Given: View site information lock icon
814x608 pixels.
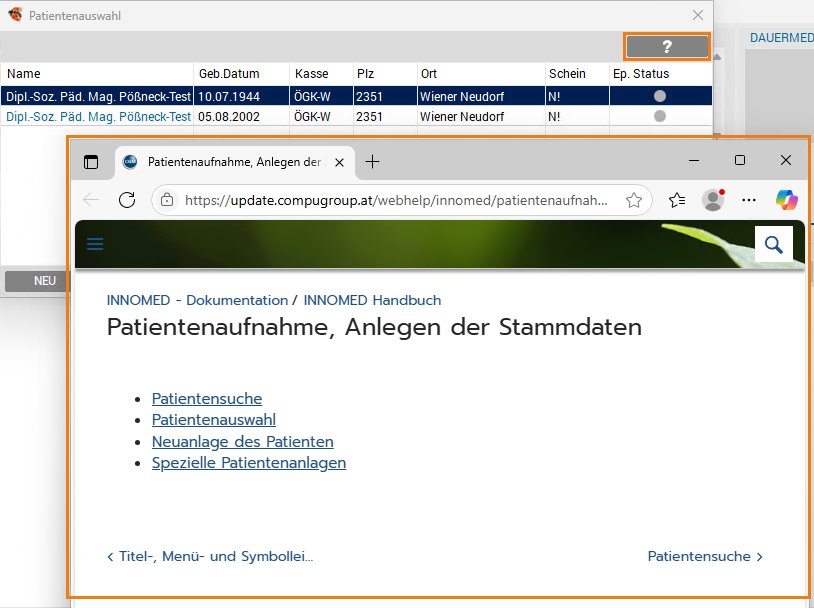Looking at the screenshot, I should pyautogui.click(x=167, y=200).
